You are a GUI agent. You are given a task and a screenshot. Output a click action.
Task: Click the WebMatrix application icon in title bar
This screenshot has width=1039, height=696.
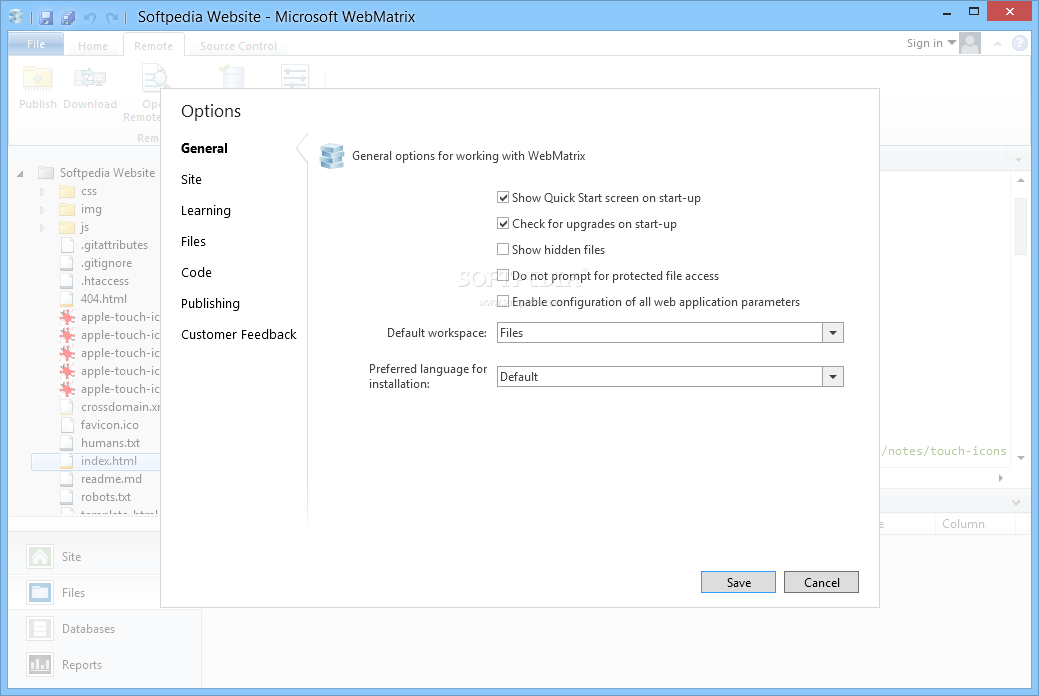(16, 17)
